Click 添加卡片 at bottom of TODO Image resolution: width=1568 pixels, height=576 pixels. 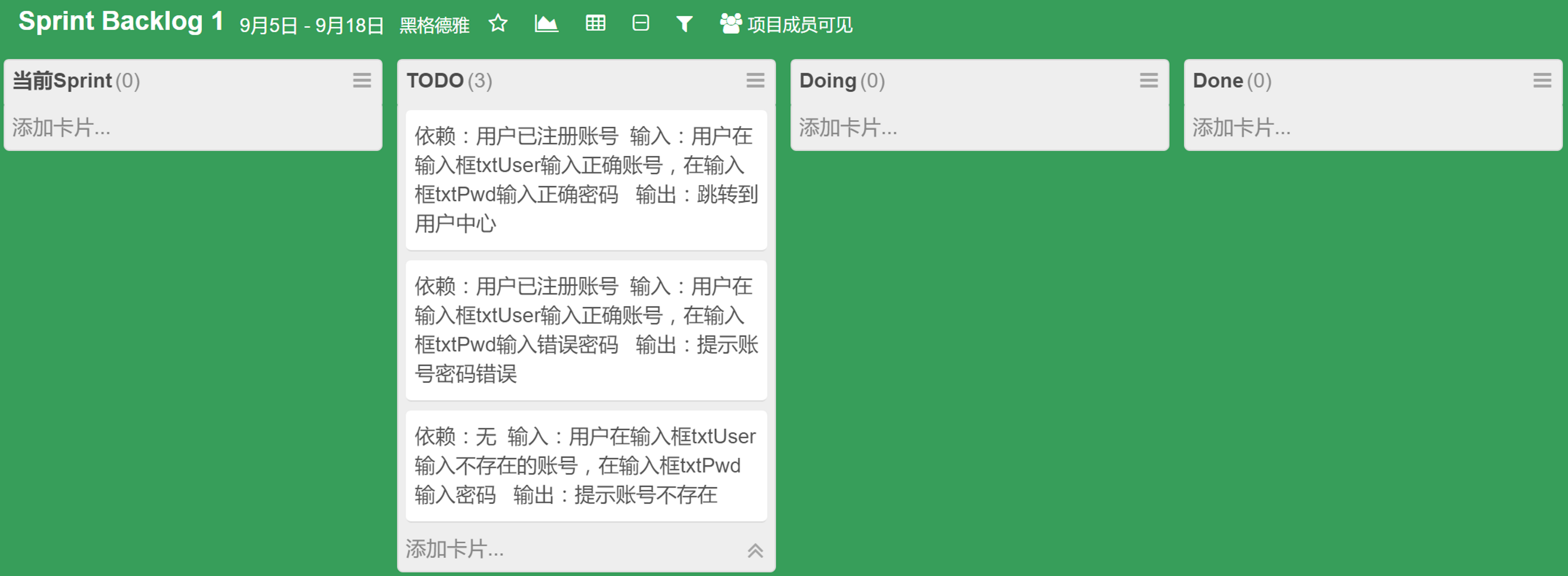point(454,549)
